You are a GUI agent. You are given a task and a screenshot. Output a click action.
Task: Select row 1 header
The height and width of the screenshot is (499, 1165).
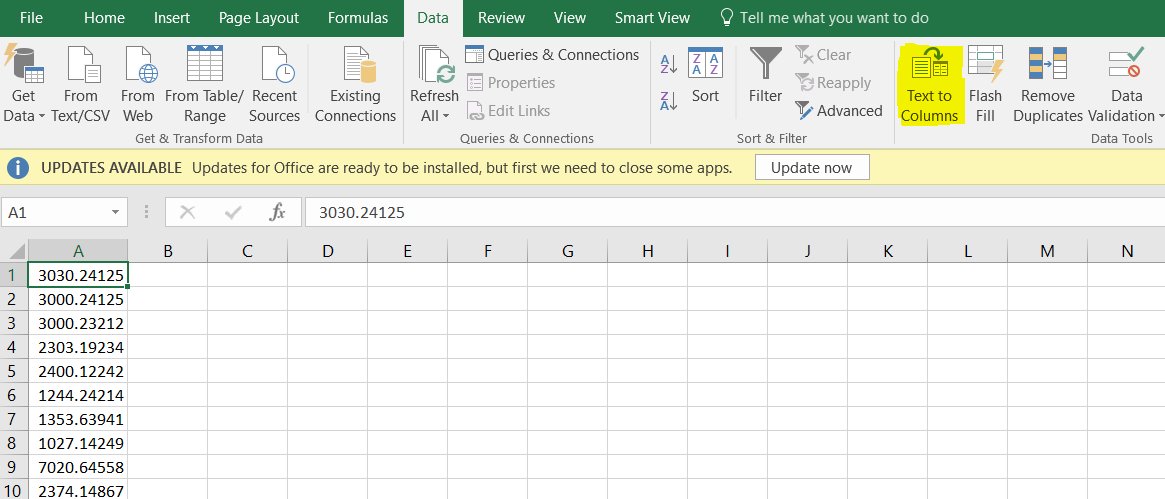(x=13, y=275)
